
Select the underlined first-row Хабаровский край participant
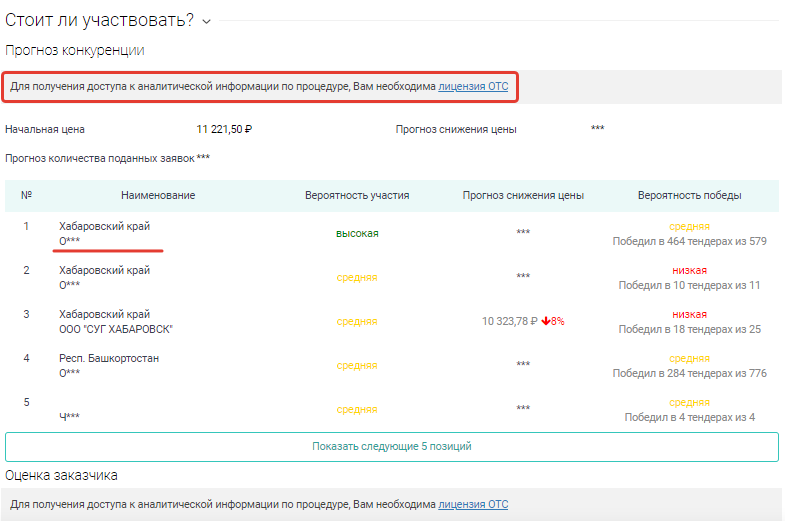click(x=105, y=234)
